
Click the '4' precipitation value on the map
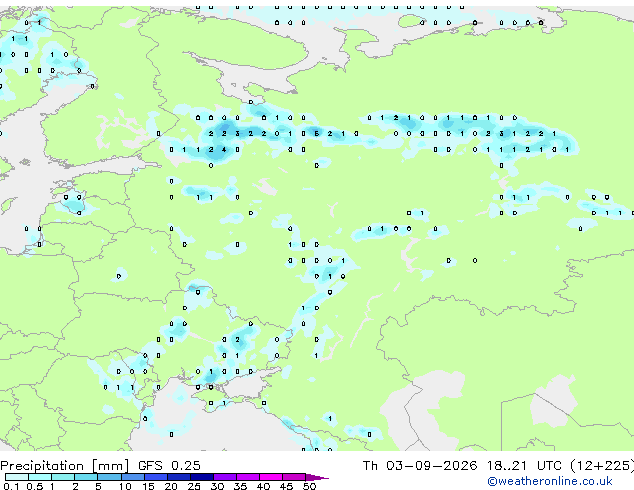224,150
